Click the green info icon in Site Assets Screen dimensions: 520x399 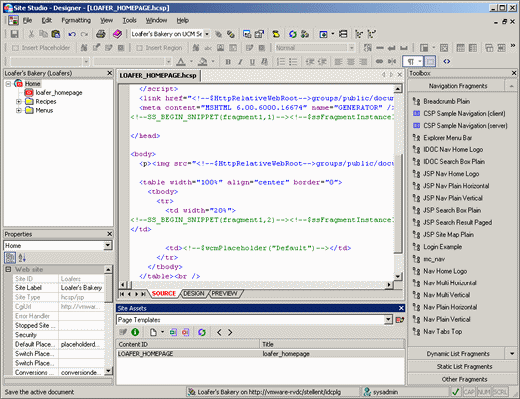coord(135,332)
